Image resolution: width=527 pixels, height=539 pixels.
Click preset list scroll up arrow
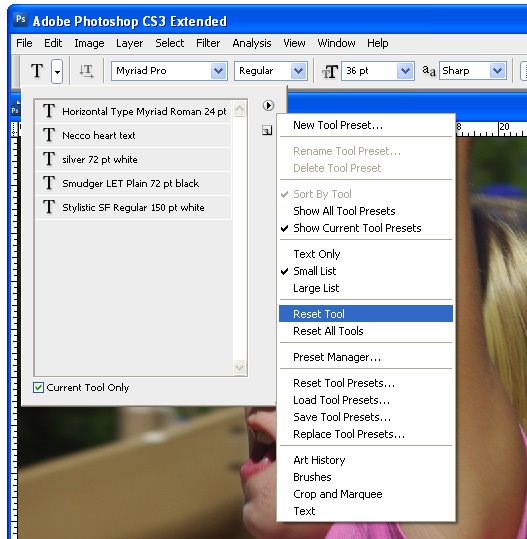[240, 109]
